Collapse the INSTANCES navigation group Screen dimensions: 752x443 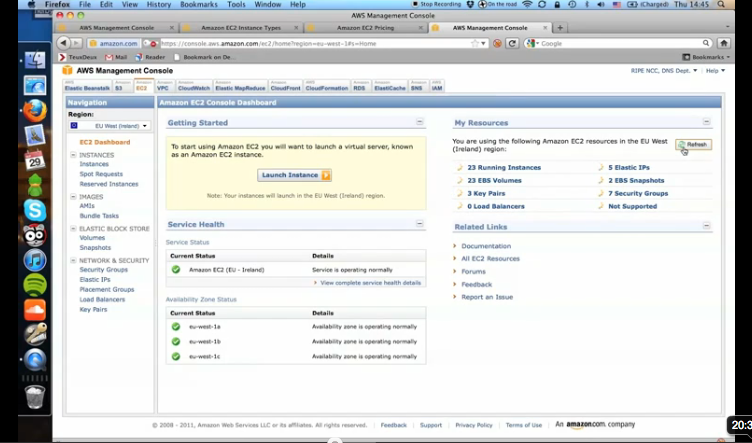coord(73,155)
